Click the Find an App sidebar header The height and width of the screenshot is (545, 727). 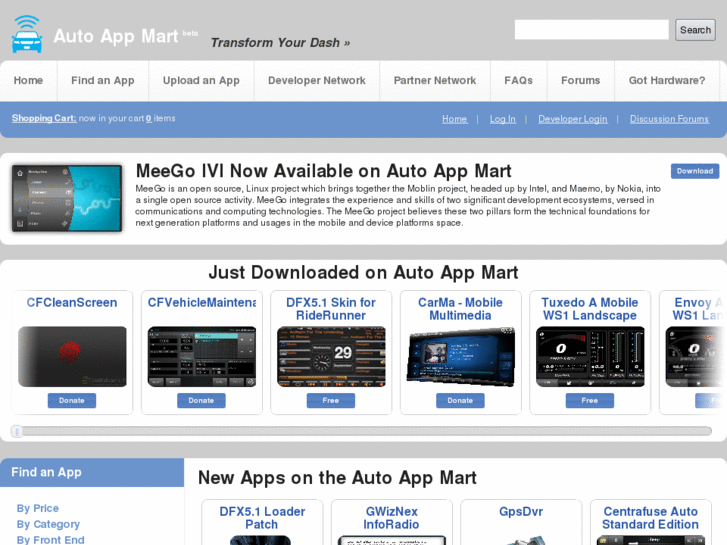pyautogui.click(x=92, y=473)
